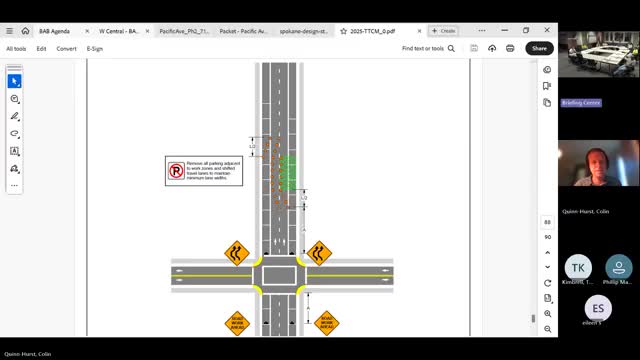The width and height of the screenshot is (640, 360).
Task: Switch to the W Central - BA tab
Action: click(x=119, y=31)
